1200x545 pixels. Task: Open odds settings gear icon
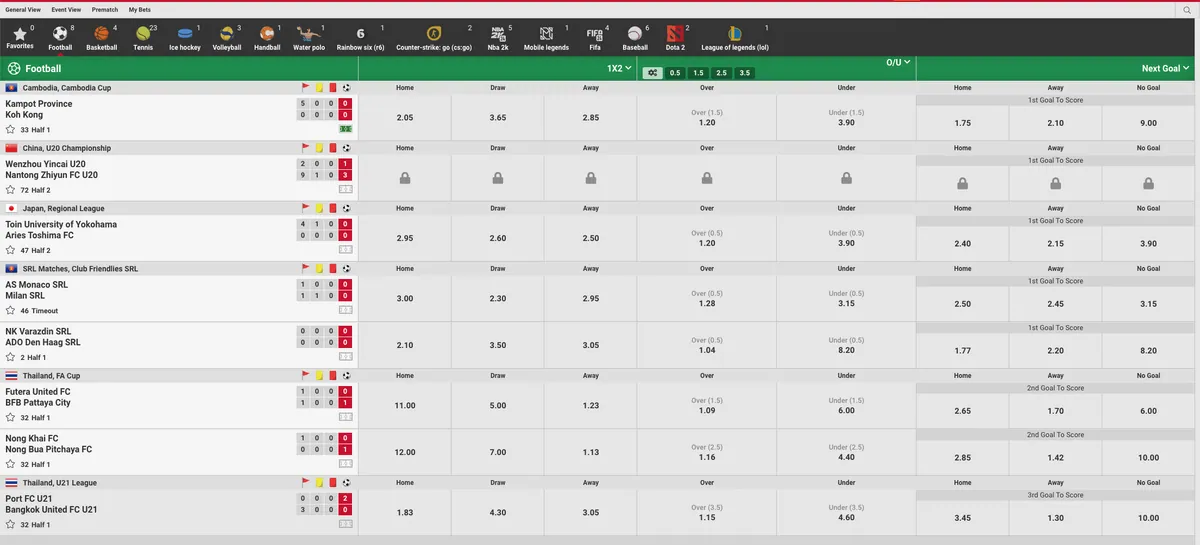[x=652, y=73]
